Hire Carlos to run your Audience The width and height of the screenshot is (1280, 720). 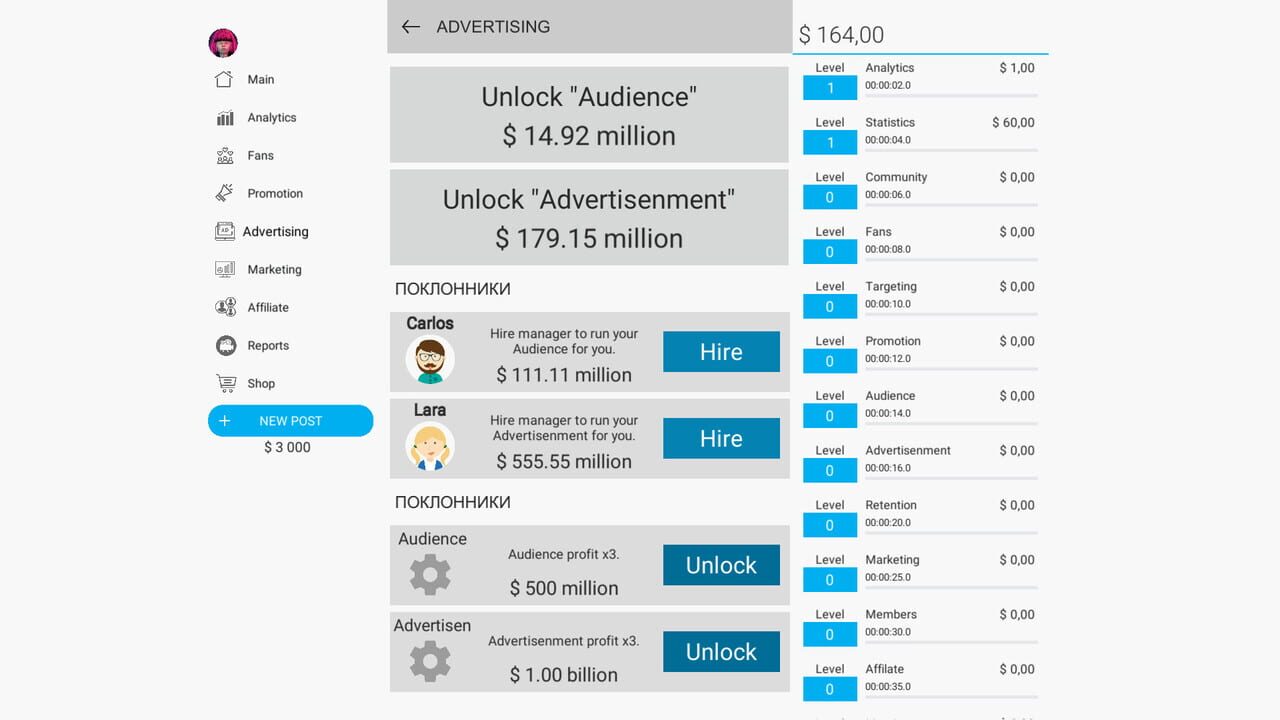point(721,352)
